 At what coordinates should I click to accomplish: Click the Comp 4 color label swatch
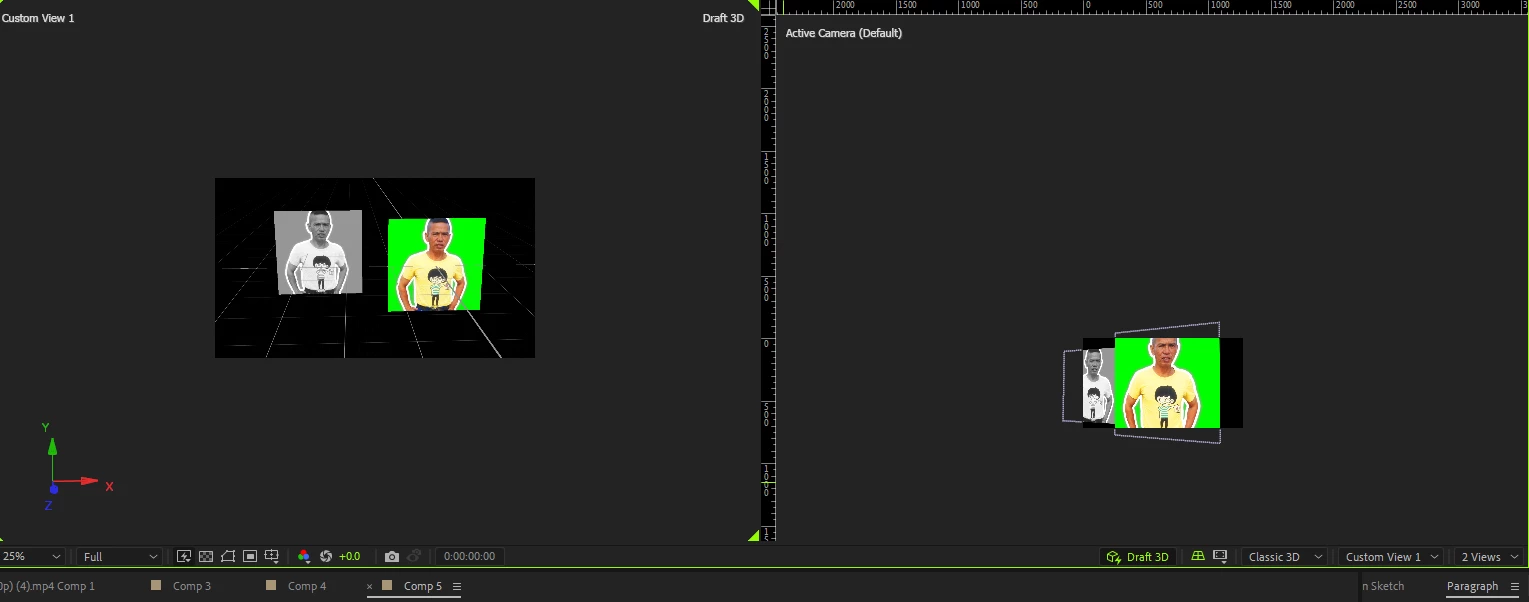tap(271, 586)
